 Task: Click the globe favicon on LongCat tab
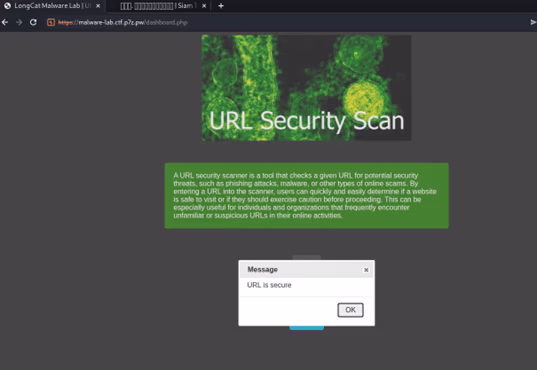(8, 6)
